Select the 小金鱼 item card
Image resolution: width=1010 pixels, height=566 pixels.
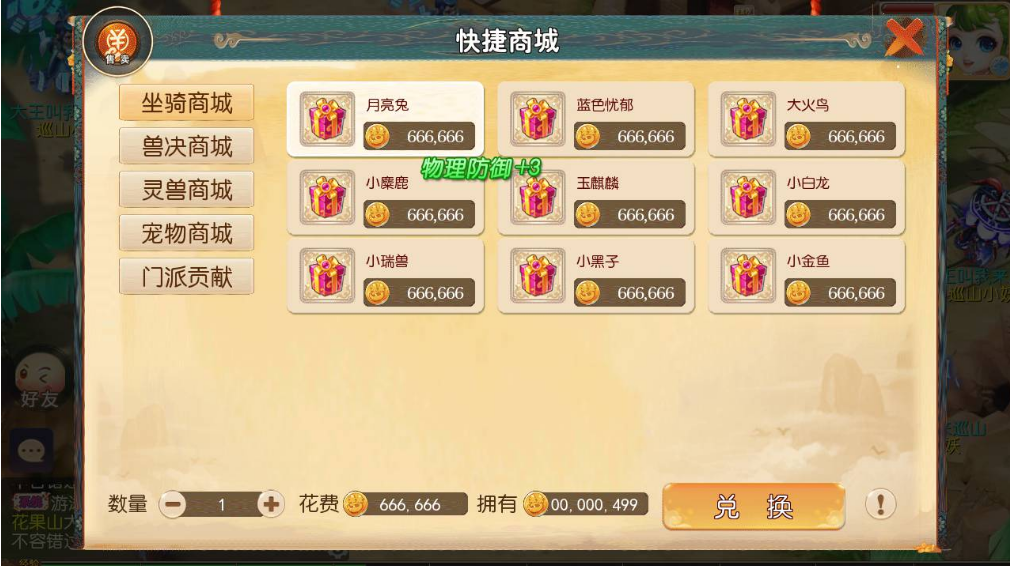[x=806, y=276]
